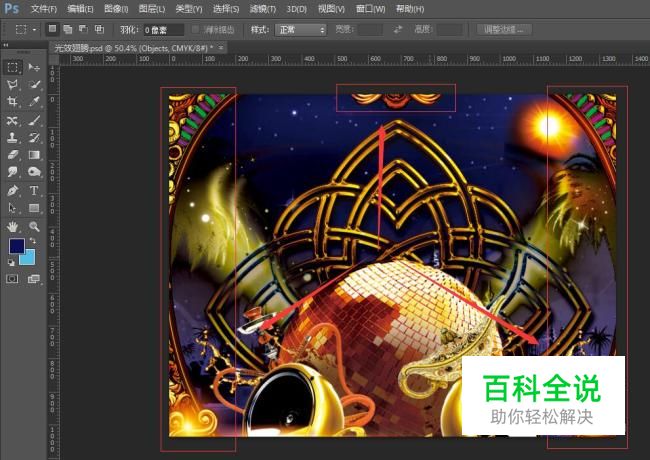Select the Direct Selection arrow tool
Viewport: 650px width, 460px height.
(x=12, y=208)
